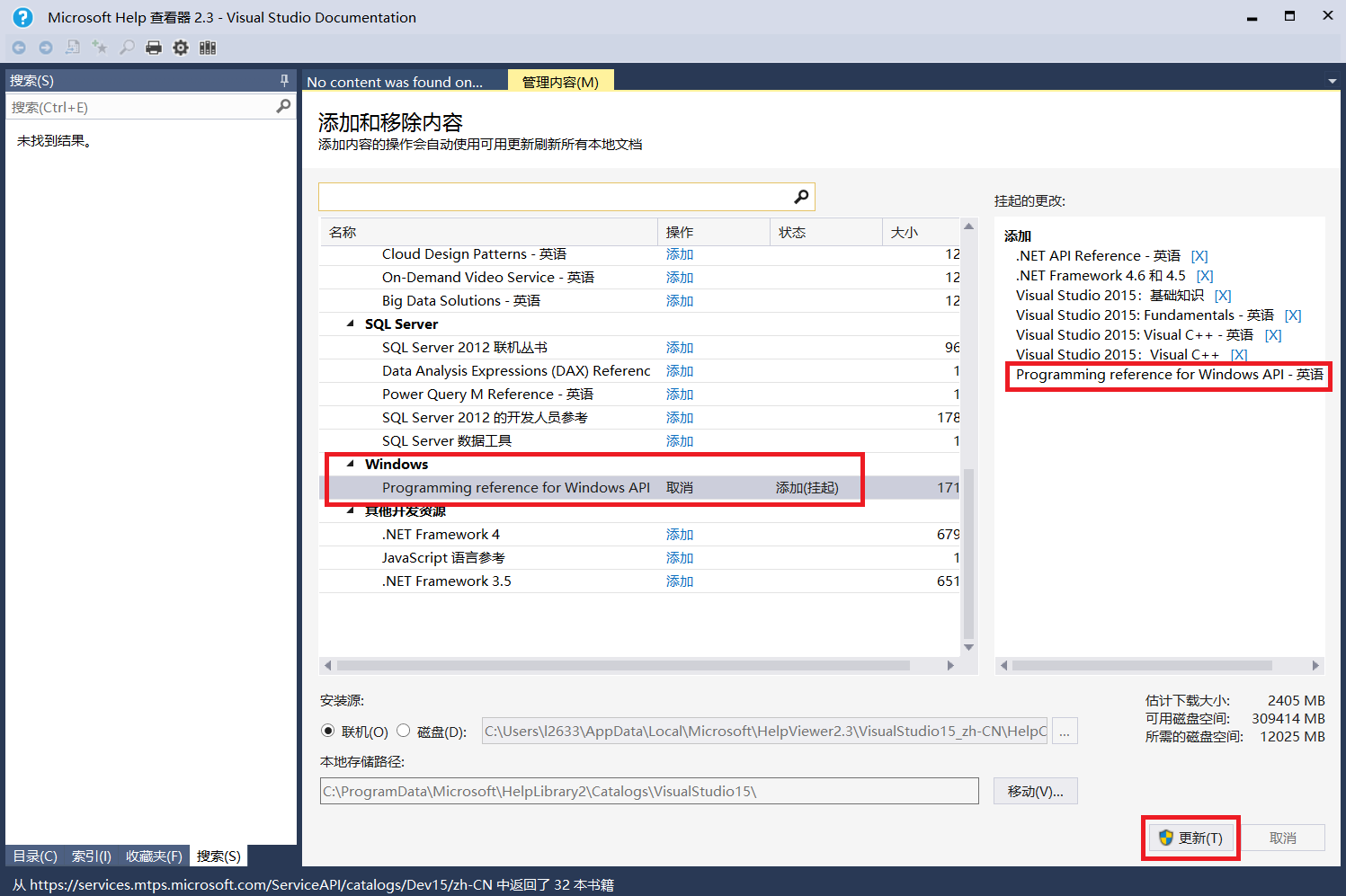The height and width of the screenshot is (896, 1346).
Task: Toggle the pin on 搜索(S) panel
Action: pyautogui.click(x=284, y=80)
